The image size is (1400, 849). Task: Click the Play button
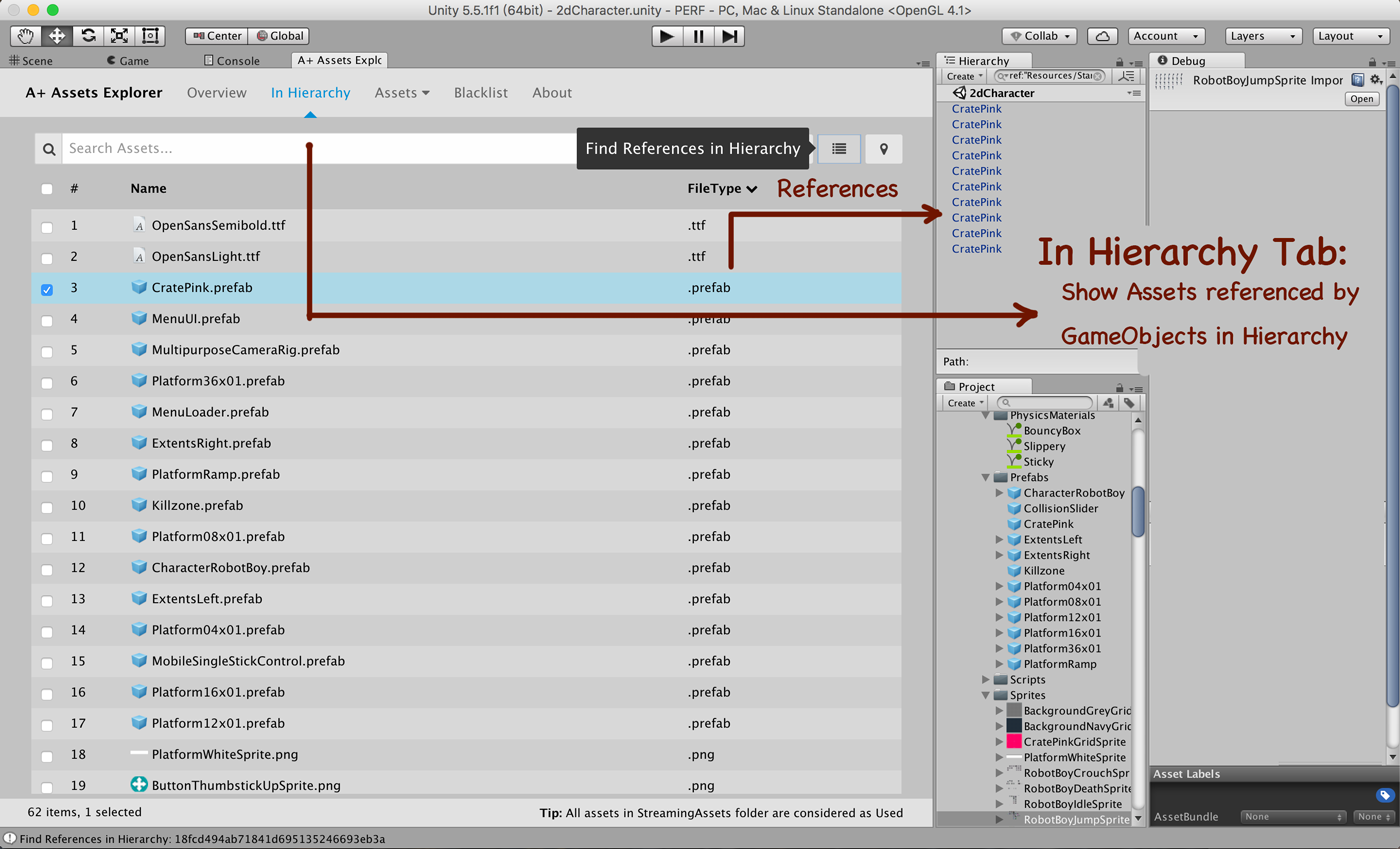pos(666,36)
